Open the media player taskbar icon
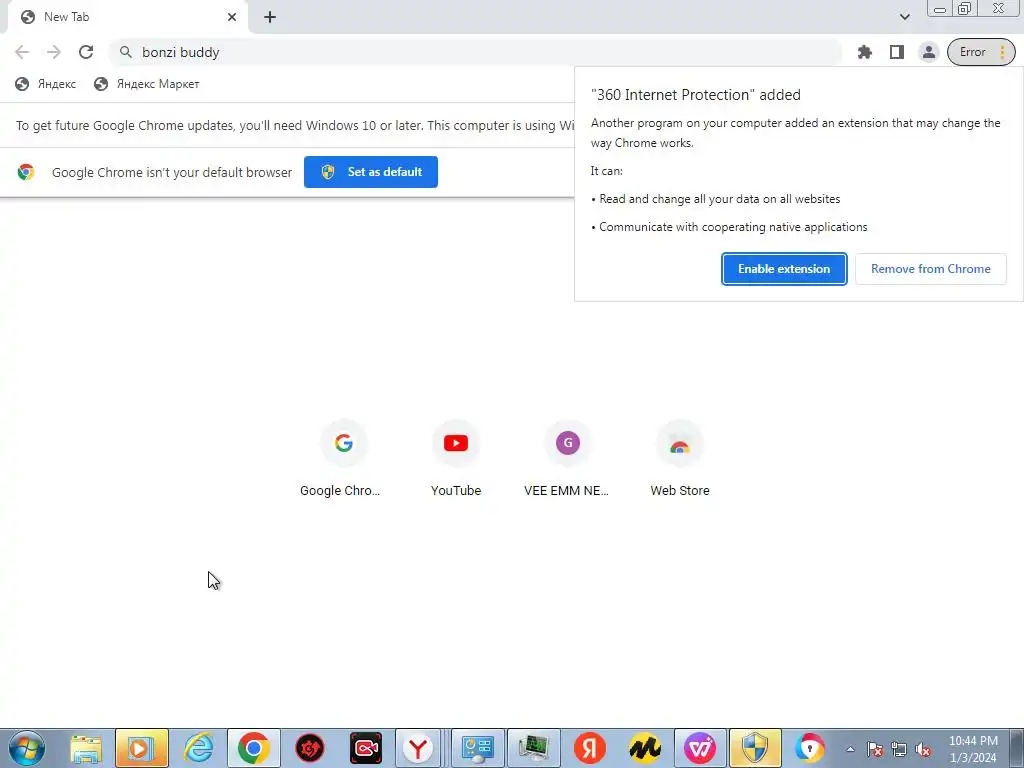Screen dimensions: 1024x768 click(142, 748)
